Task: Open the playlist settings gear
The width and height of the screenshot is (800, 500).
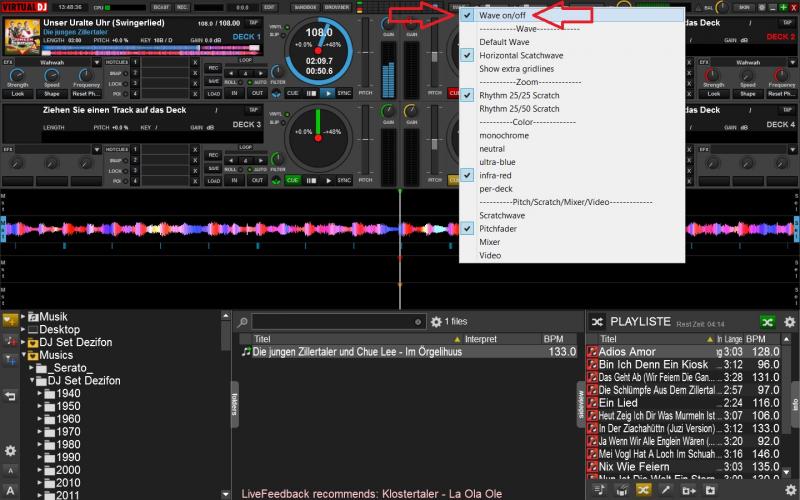Action: tap(790, 322)
